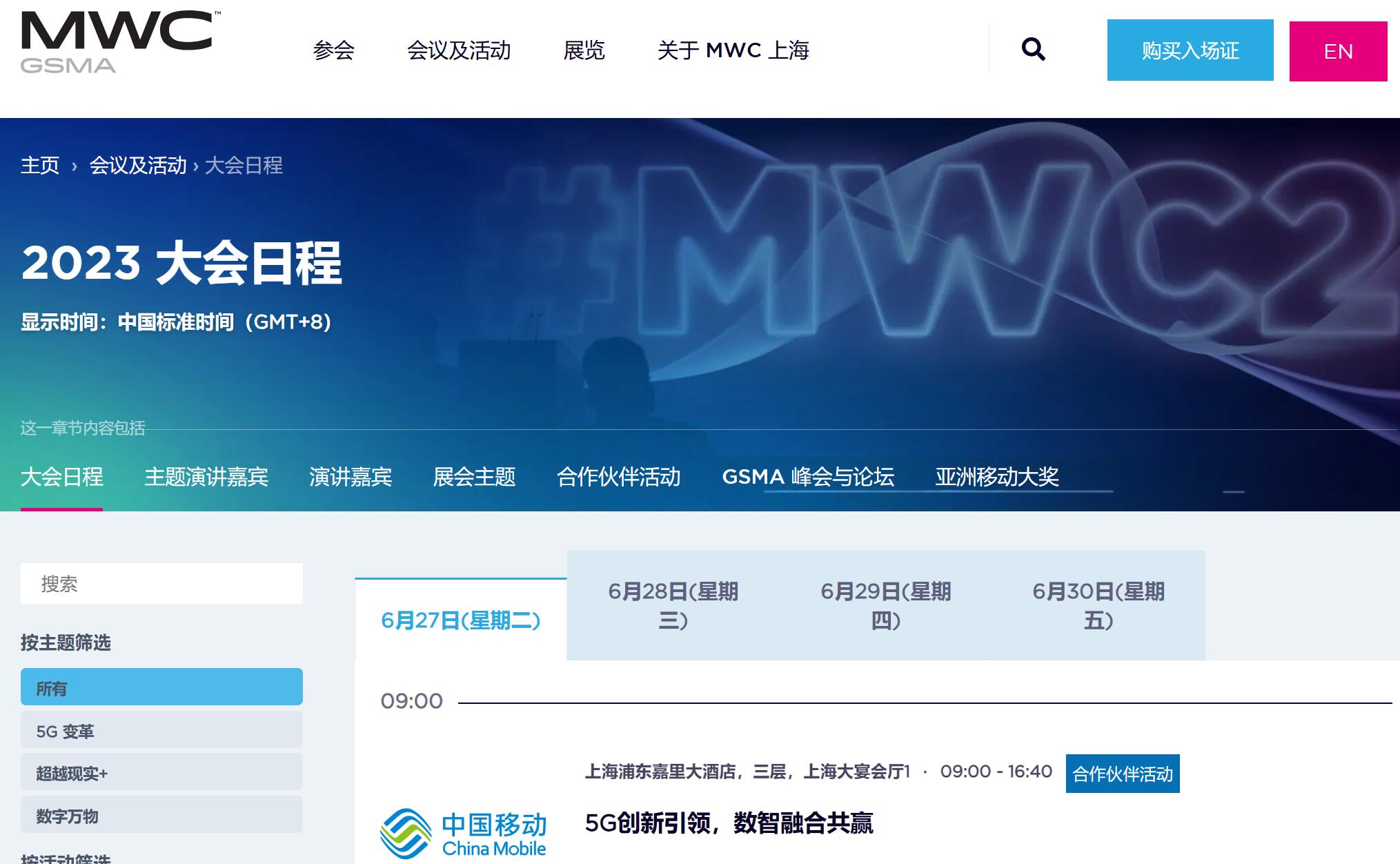Go to 亚洲移动大奖 section

point(996,477)
